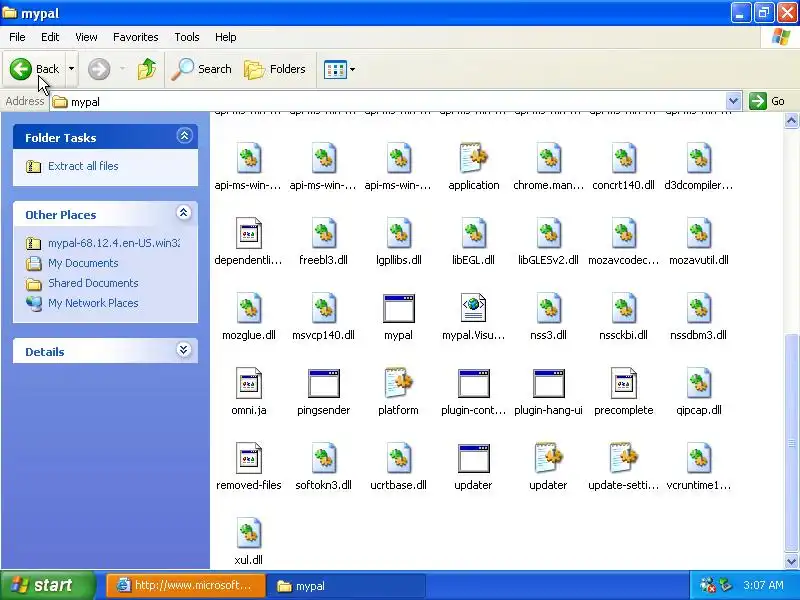Click Extract all files link
The height and width of the screenshot is (600, 800).
coord(83,166)
